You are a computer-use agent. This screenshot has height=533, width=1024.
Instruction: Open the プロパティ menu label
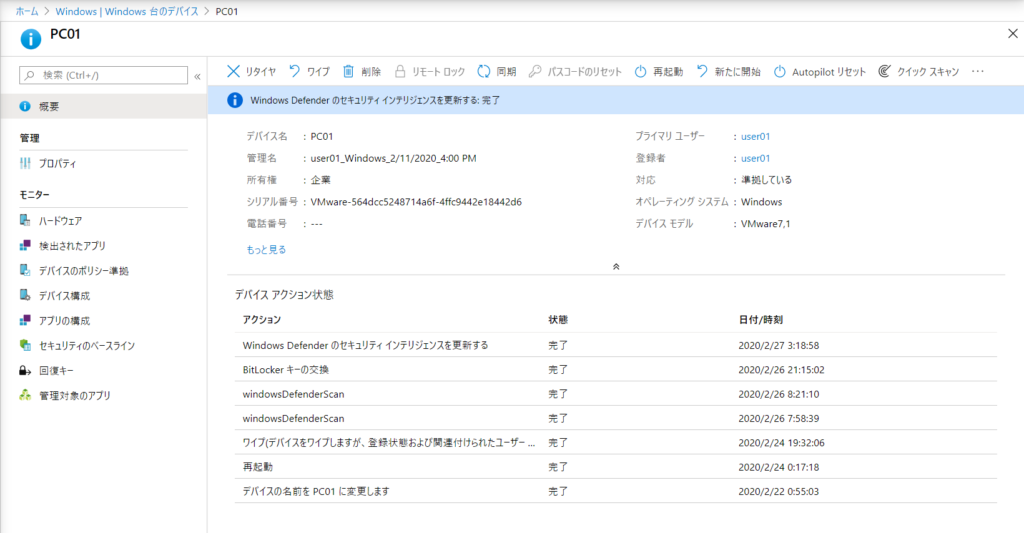[x=57, y=163]
